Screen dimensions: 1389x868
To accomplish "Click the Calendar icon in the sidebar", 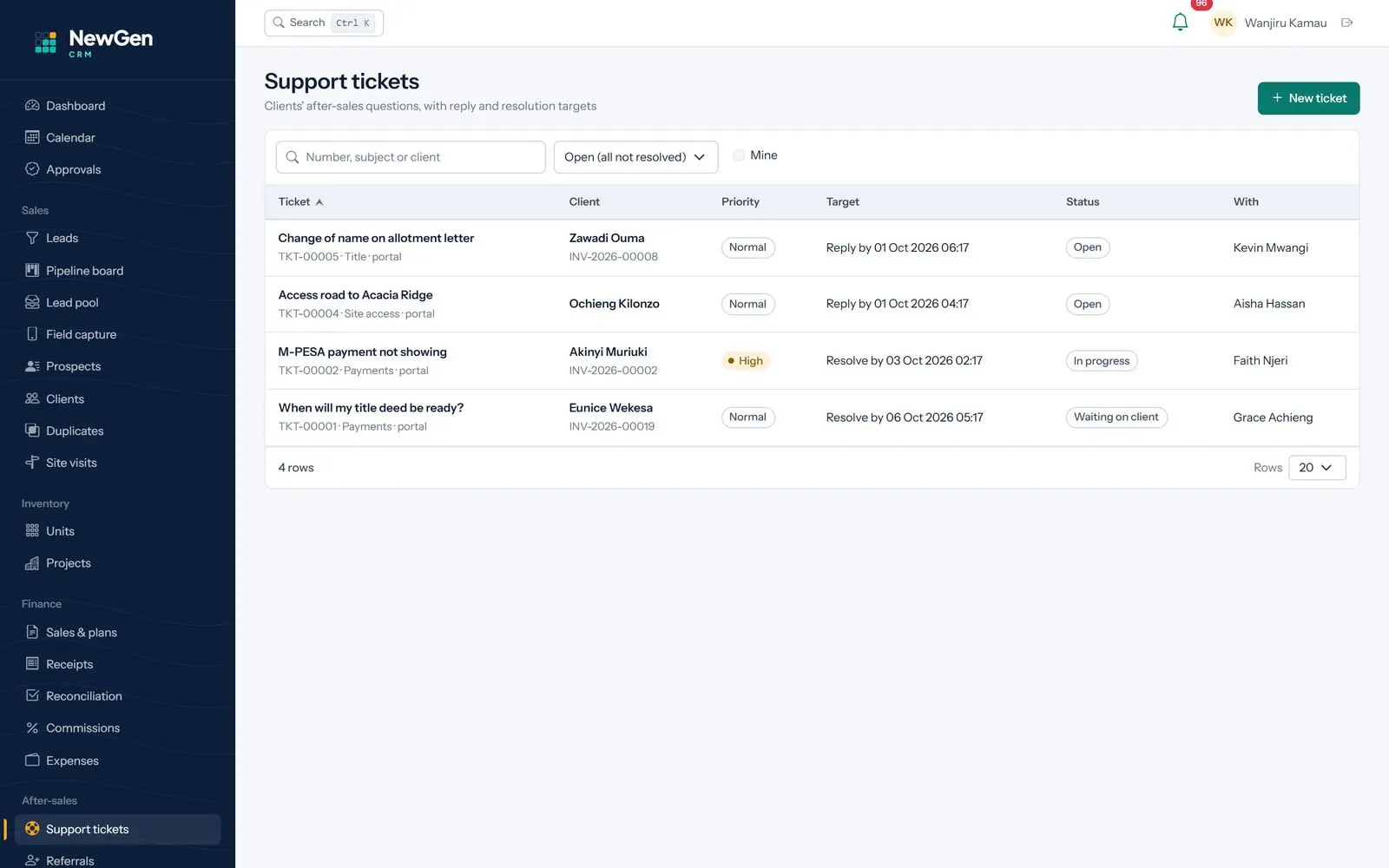I will pos(32,137).
